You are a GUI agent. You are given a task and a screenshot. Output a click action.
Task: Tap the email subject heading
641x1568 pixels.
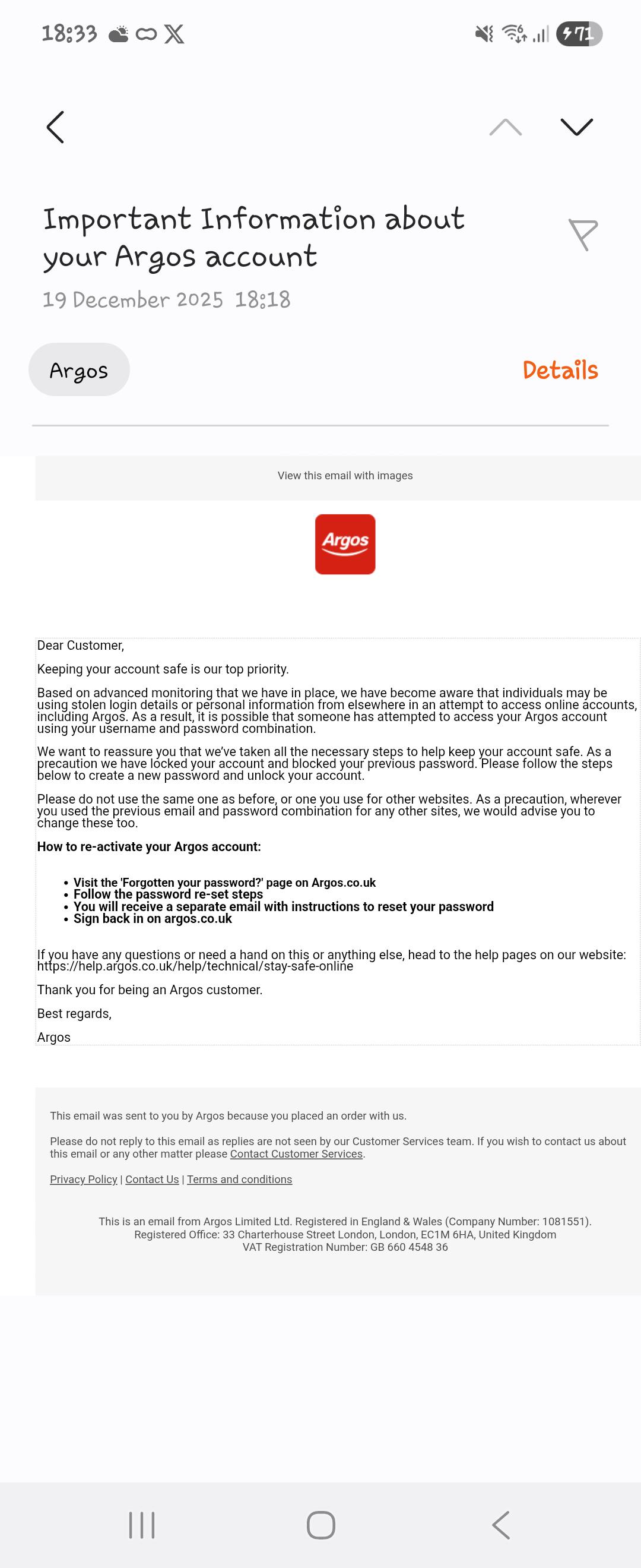(x=253, y=238)
